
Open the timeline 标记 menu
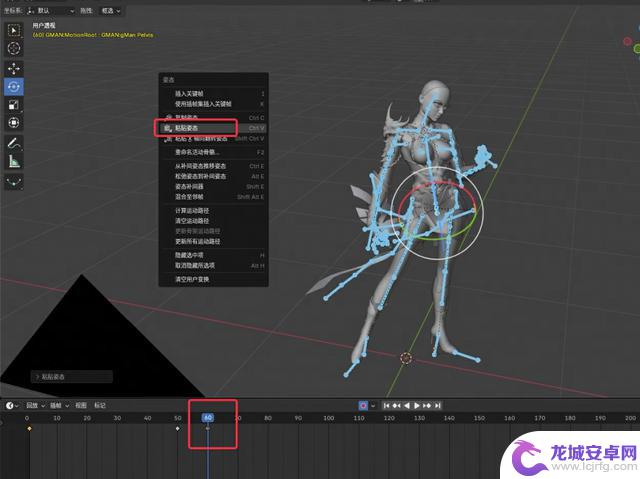100,406
